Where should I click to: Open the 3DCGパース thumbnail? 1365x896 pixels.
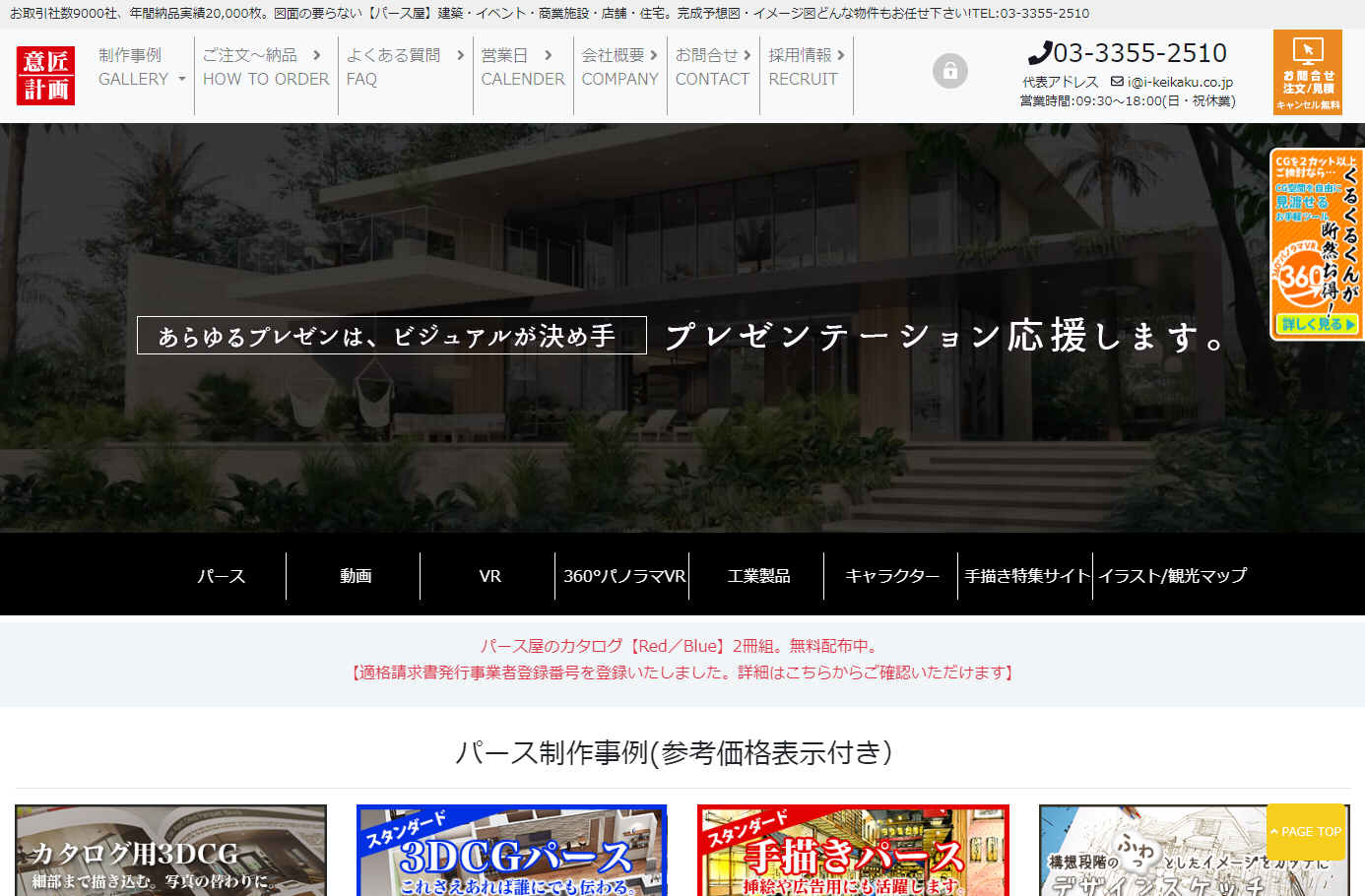[x=512, y=851]
